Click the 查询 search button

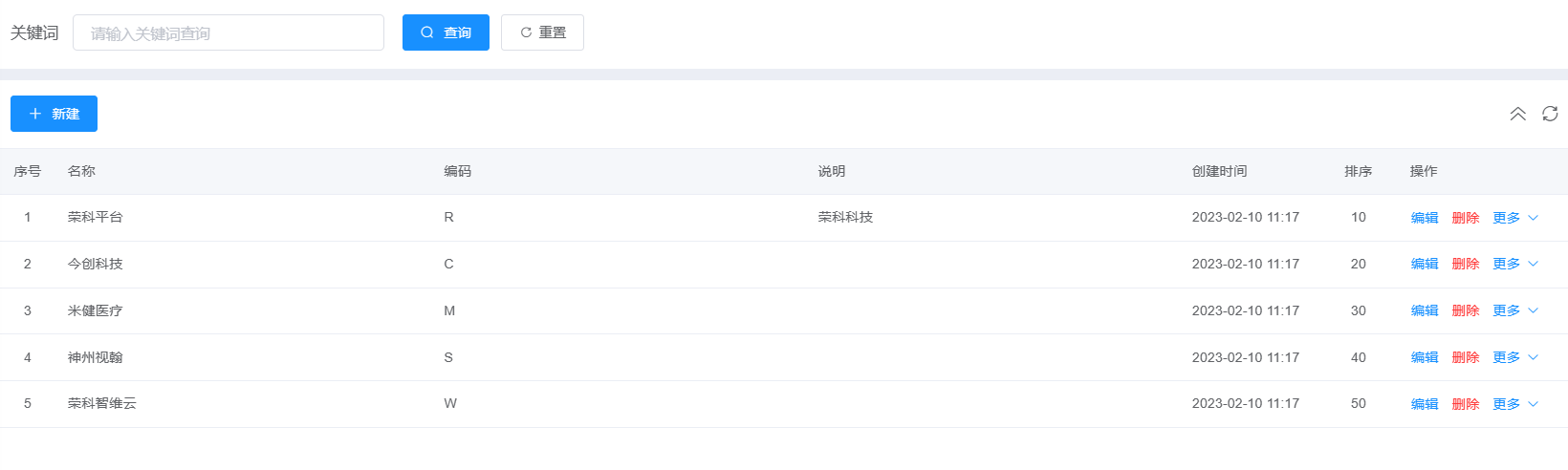point(446,32)
